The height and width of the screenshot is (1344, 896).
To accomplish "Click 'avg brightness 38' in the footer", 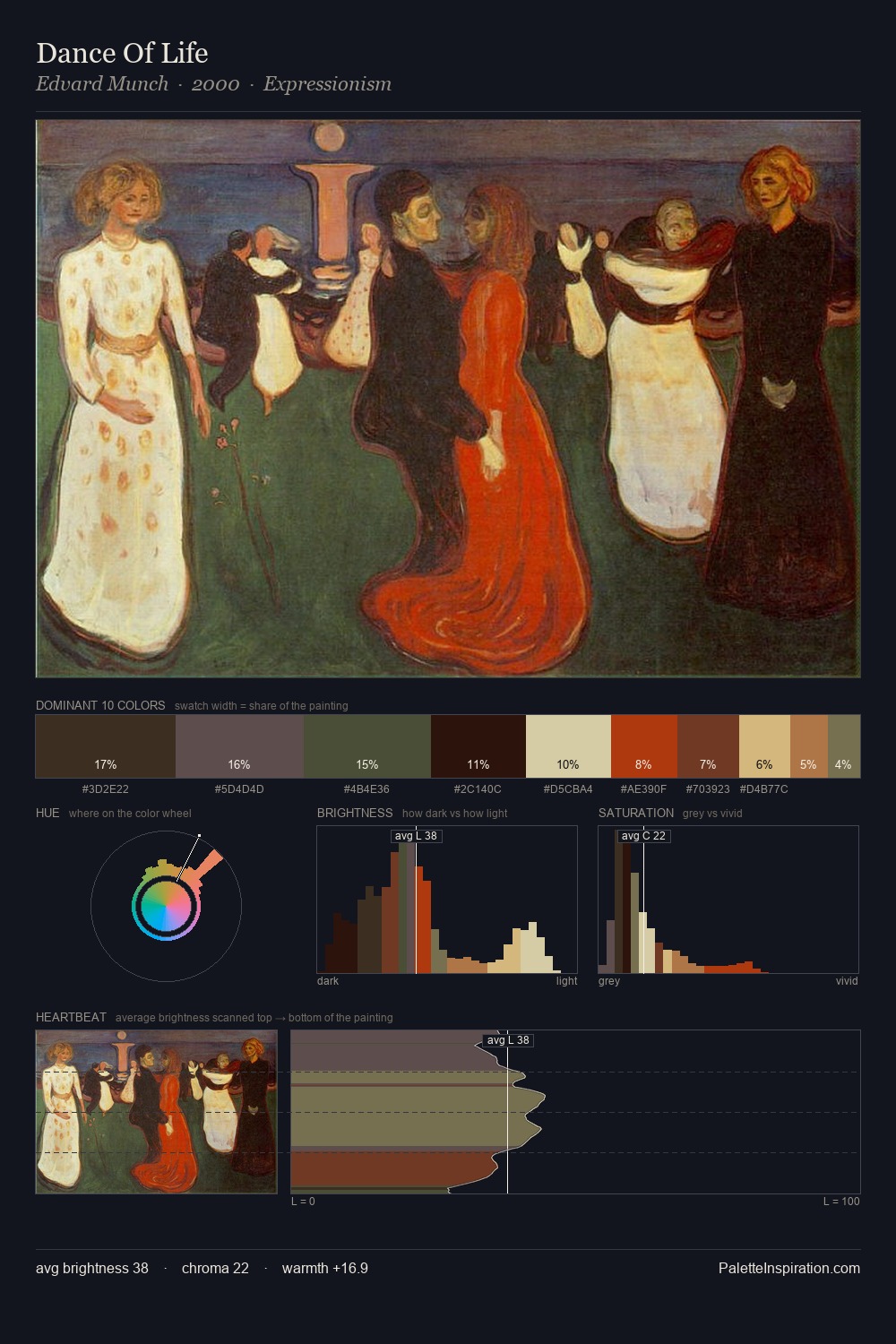I will click(92, 1269).
